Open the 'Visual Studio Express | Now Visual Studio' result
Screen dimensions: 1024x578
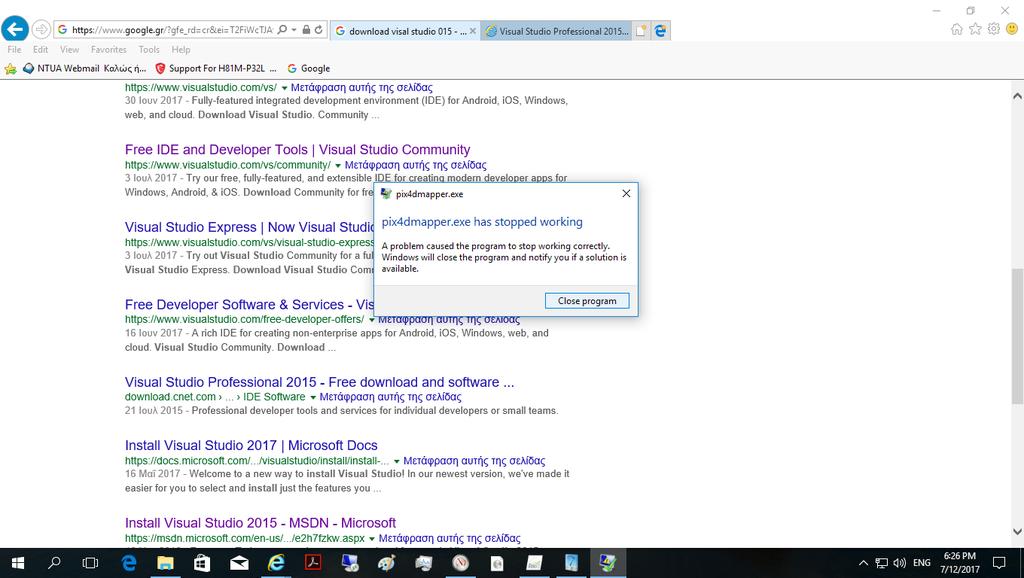coord(249,227)
